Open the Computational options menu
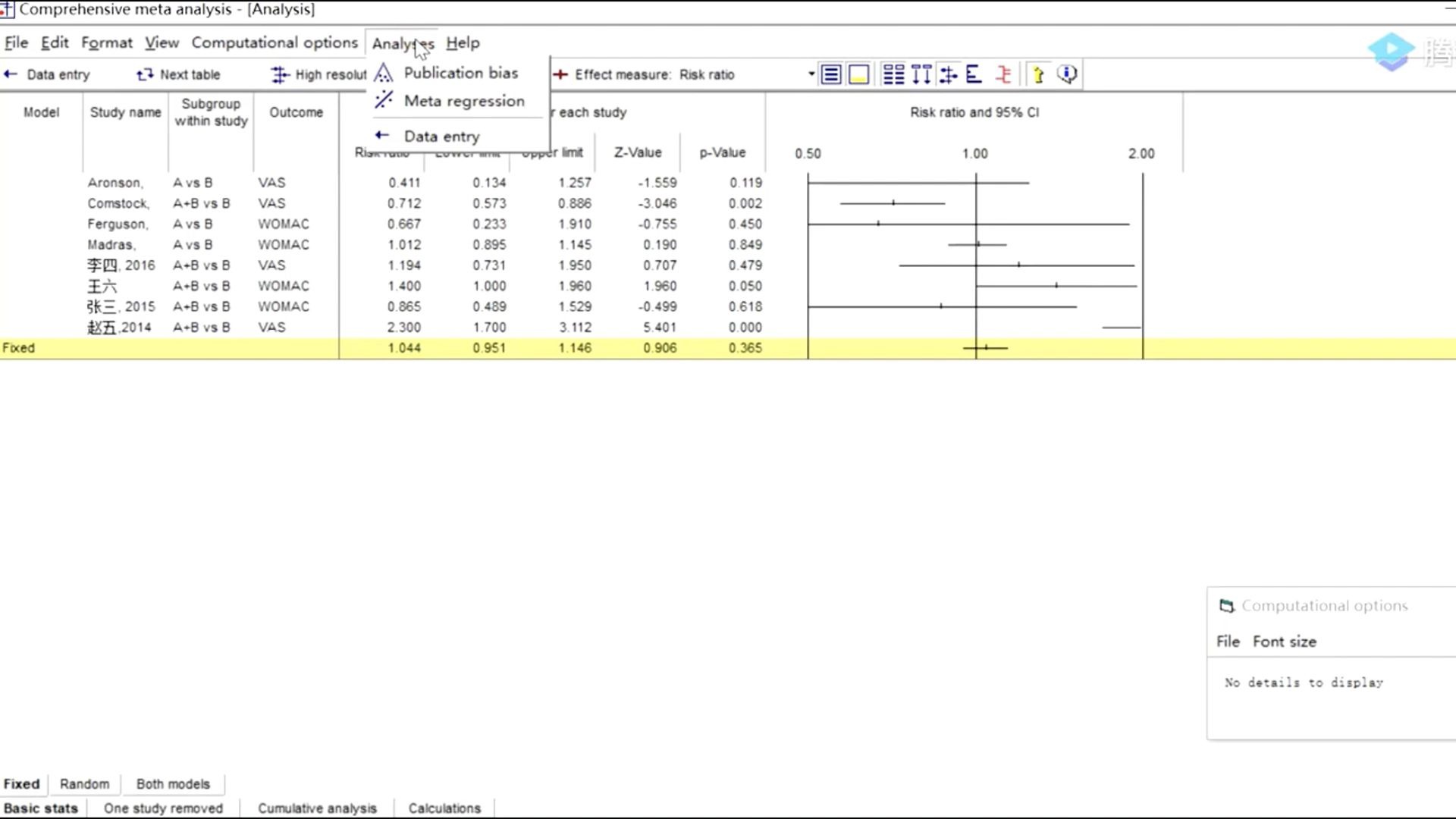 (274, 43)
